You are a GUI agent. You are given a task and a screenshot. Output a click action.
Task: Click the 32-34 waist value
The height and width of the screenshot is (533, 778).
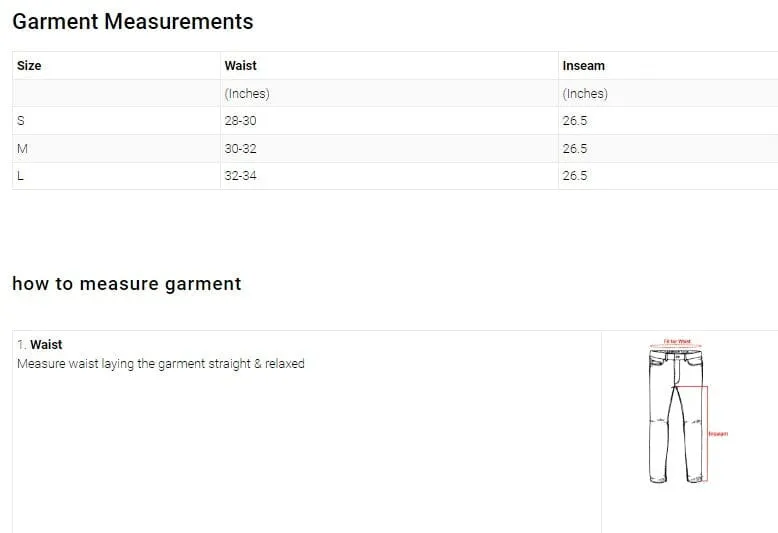(x=240, y=176)
